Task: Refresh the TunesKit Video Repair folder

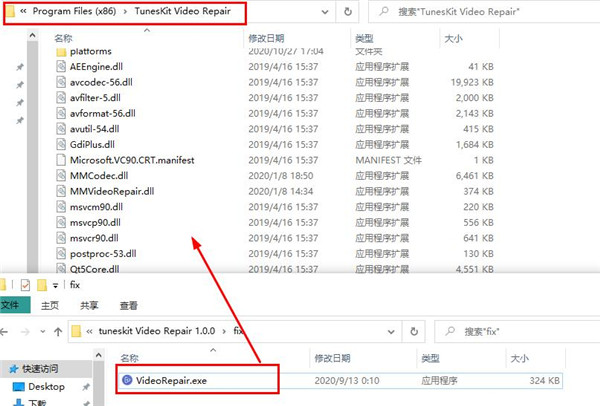Action: [x=347, y=12]
